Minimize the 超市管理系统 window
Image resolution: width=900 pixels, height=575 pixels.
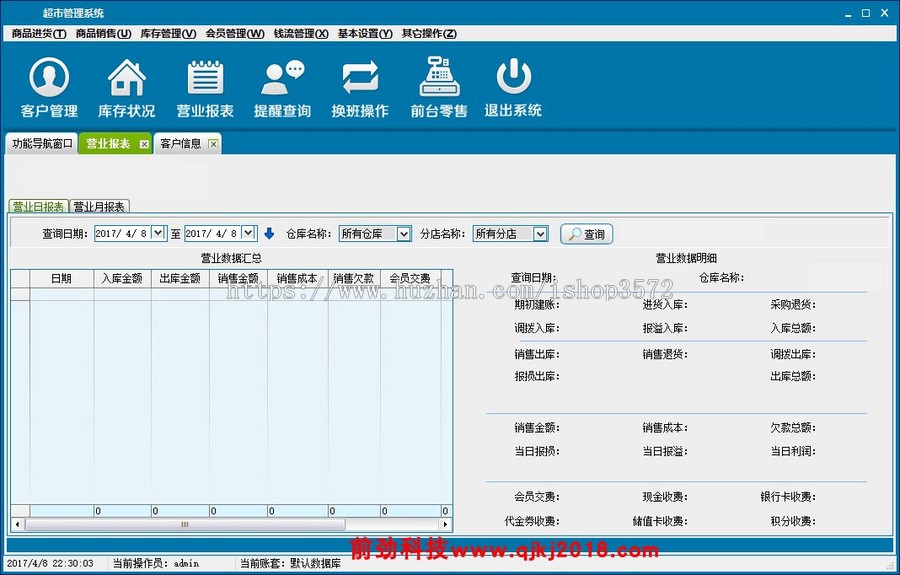click(848, 13)
